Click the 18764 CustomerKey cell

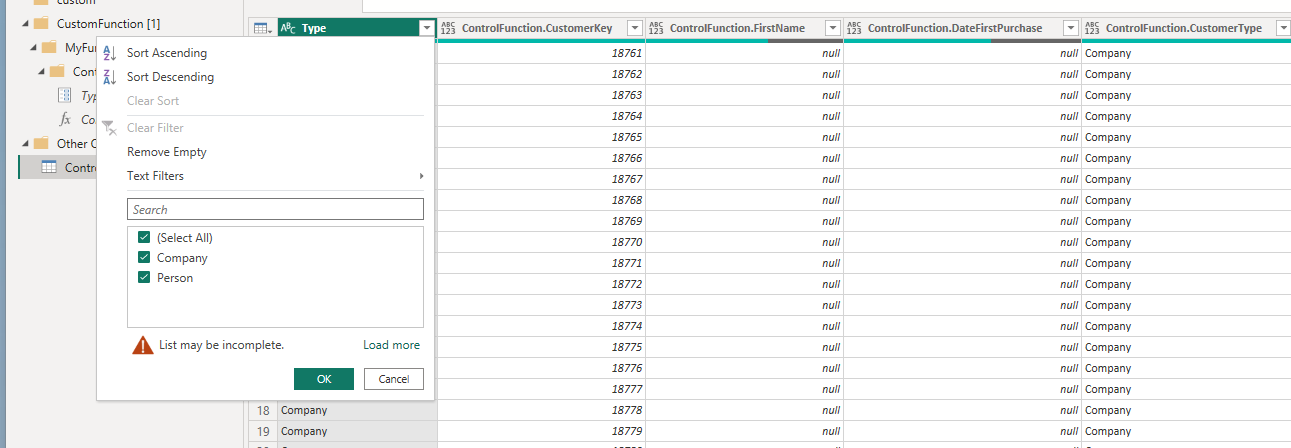541,116
